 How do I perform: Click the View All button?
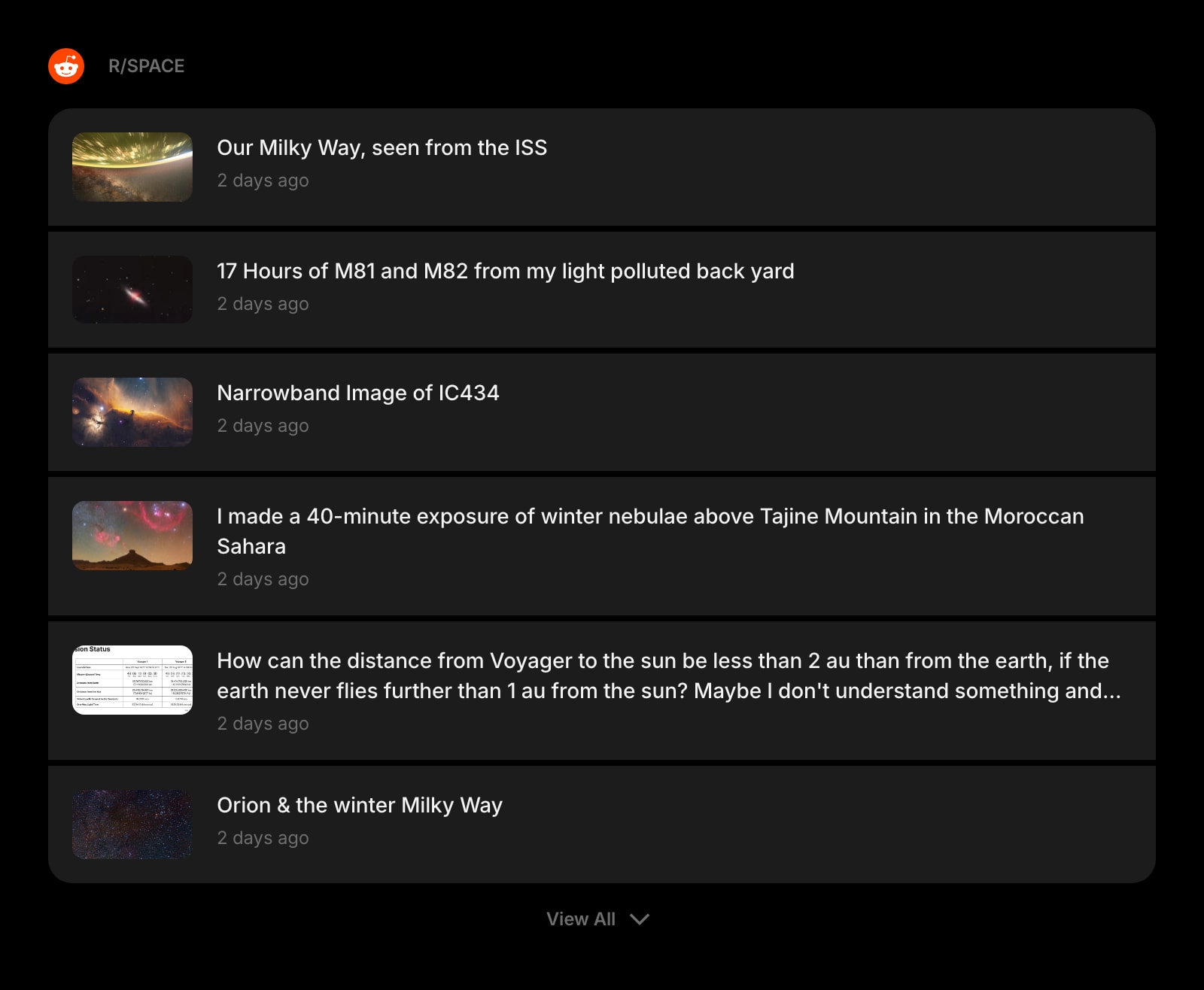(x=597, y=919)
